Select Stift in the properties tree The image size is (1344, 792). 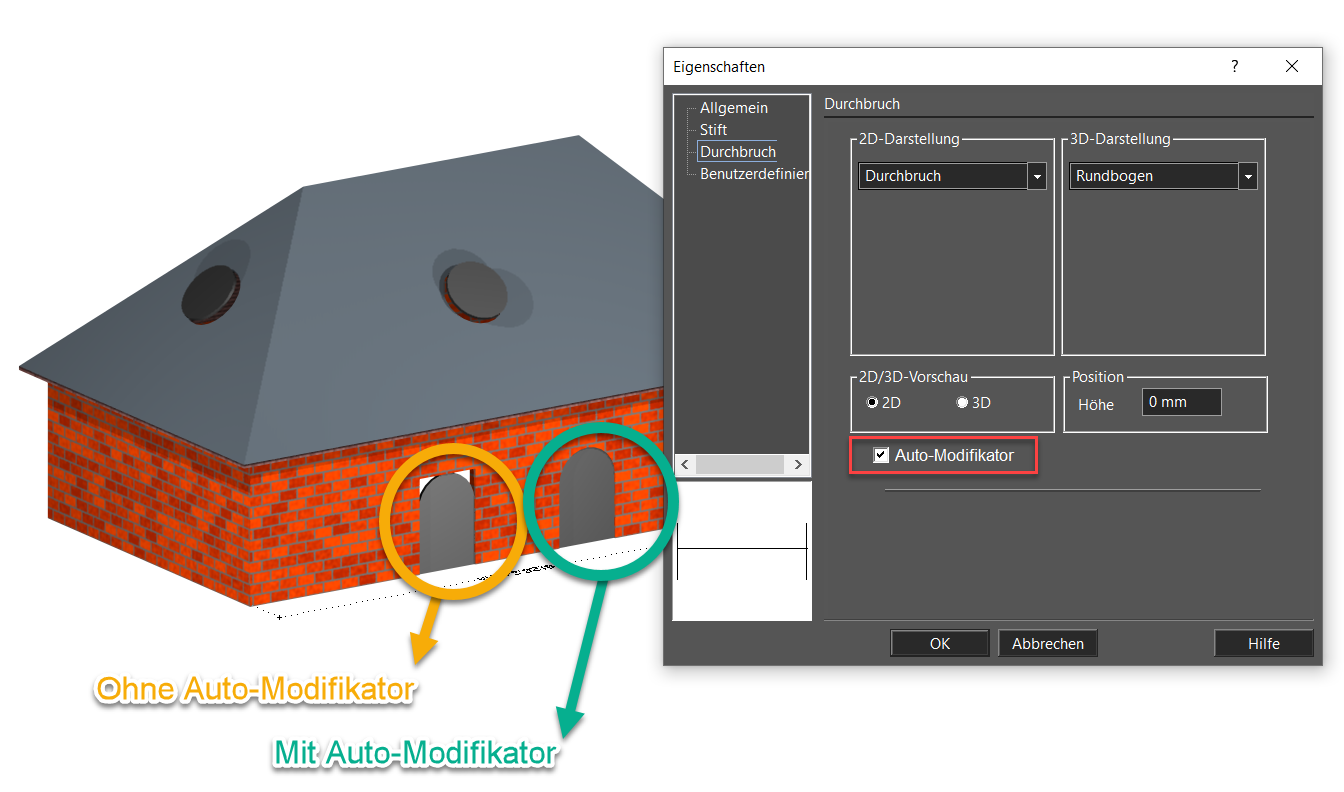pyautogui.click(x=713, y=130)
